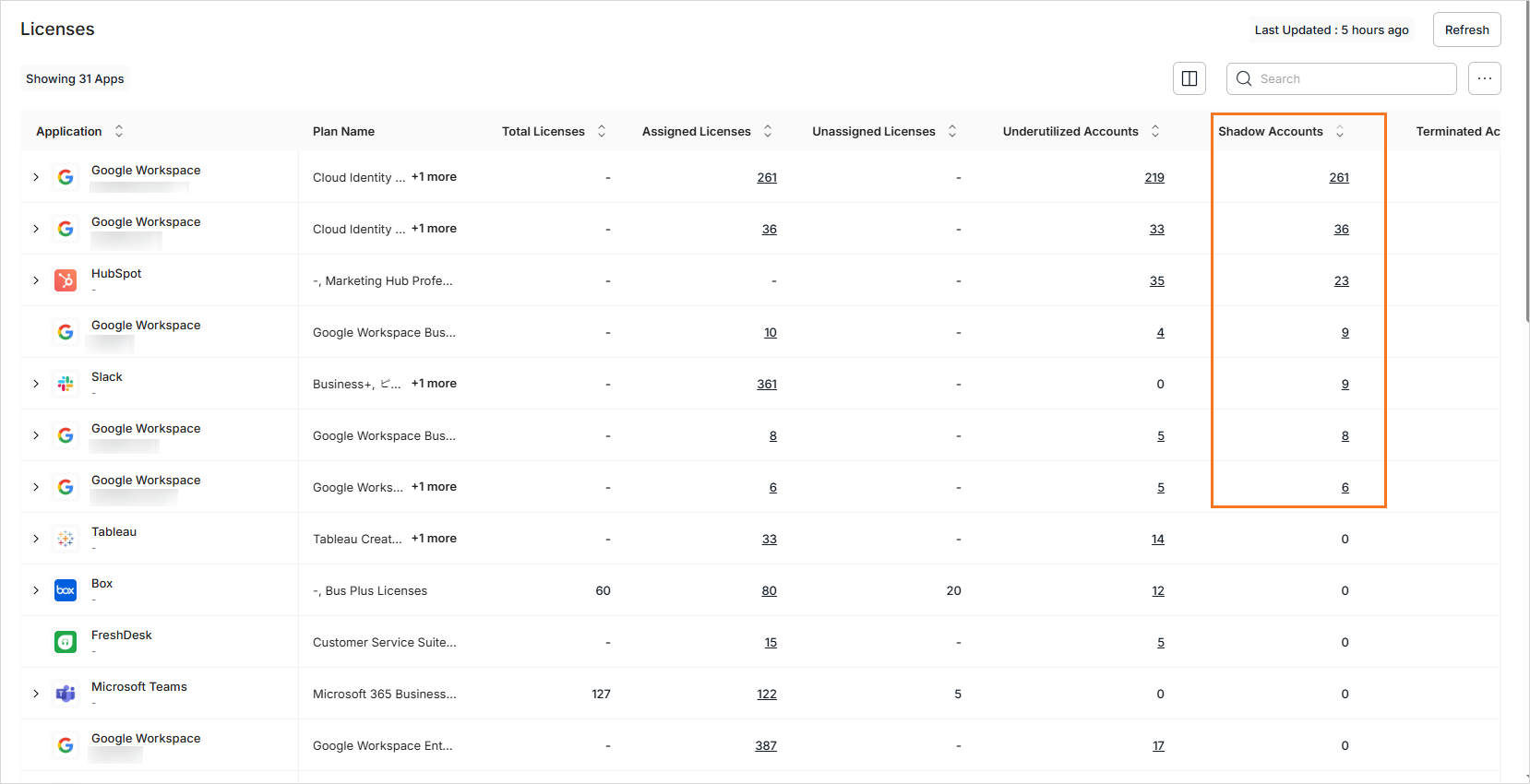Click the magnifier icon in search box
This screenshot has height=784, width=1530.
(x=1244, y=78)
